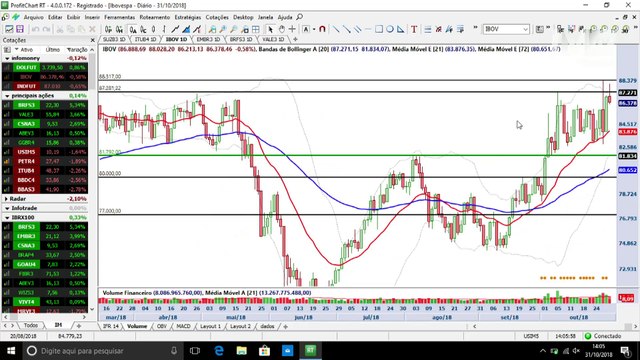The height and width of the screenshot is (360, 640).
Task: Select the rectangle drawing tool
Action: 379,29
